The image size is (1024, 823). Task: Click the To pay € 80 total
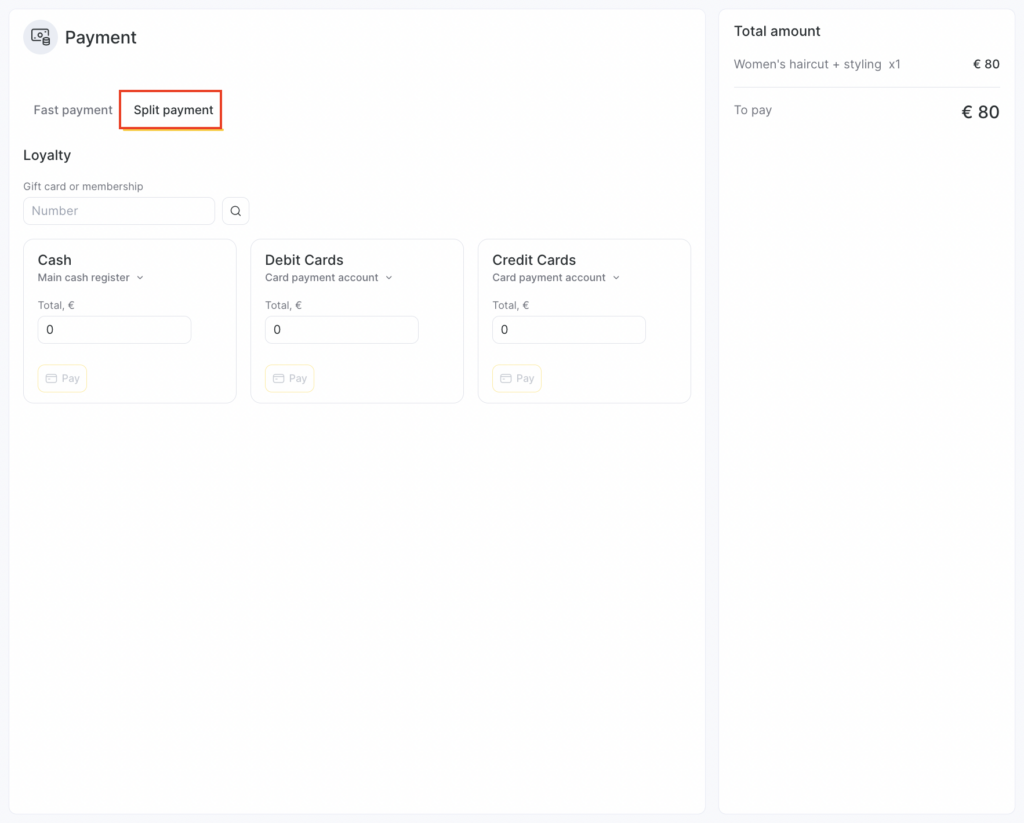tap(980, 112)
